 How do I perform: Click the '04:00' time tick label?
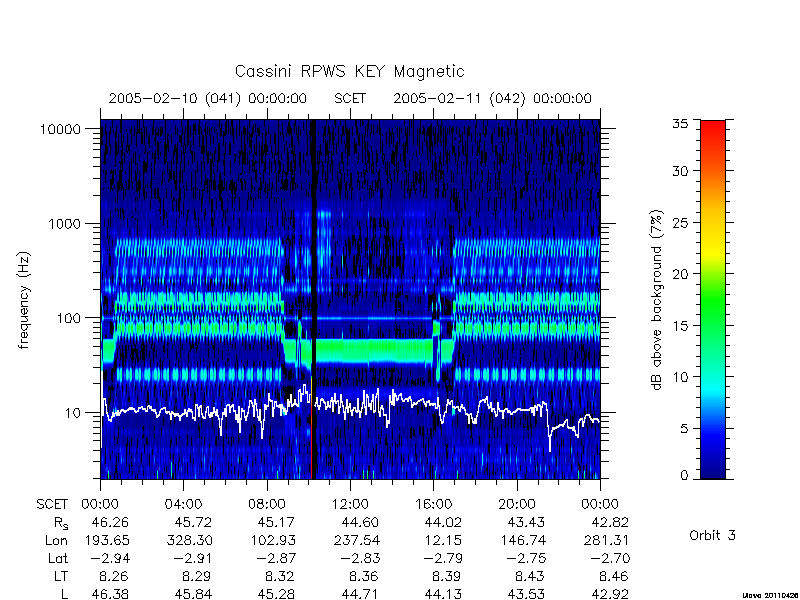pos(183,505)
